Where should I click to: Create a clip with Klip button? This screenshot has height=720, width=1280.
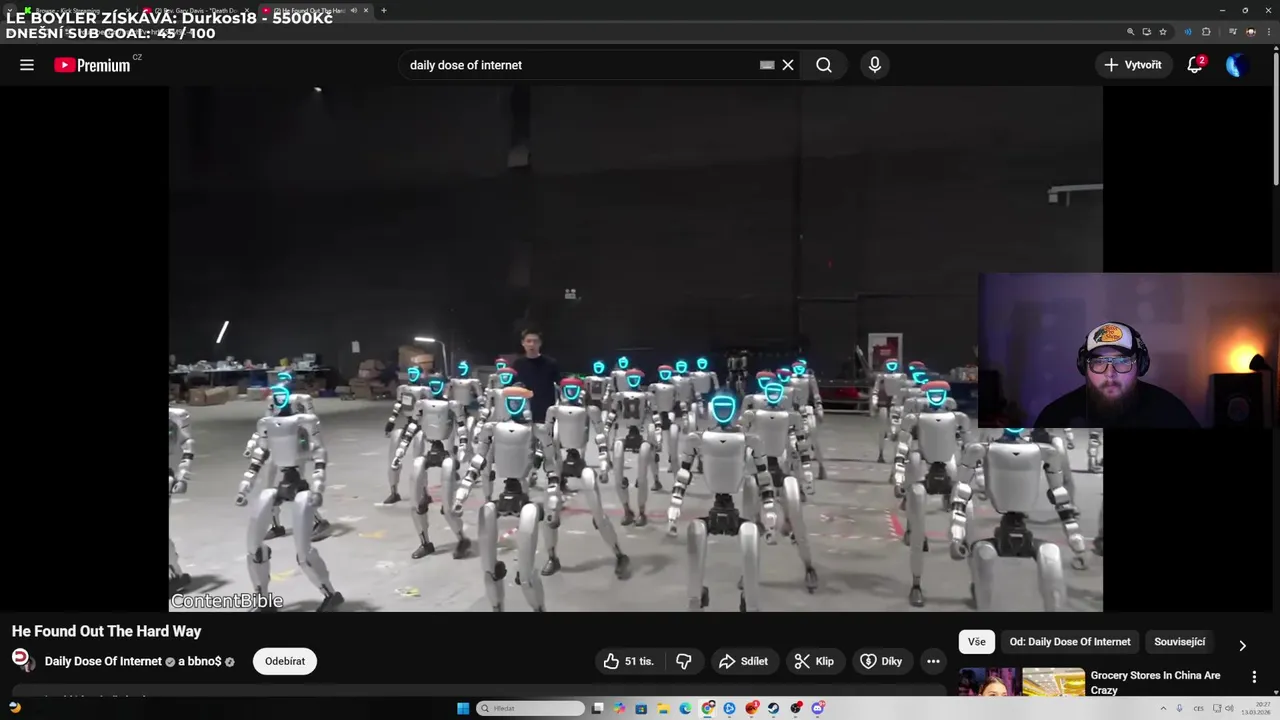[x=814, y=661]
